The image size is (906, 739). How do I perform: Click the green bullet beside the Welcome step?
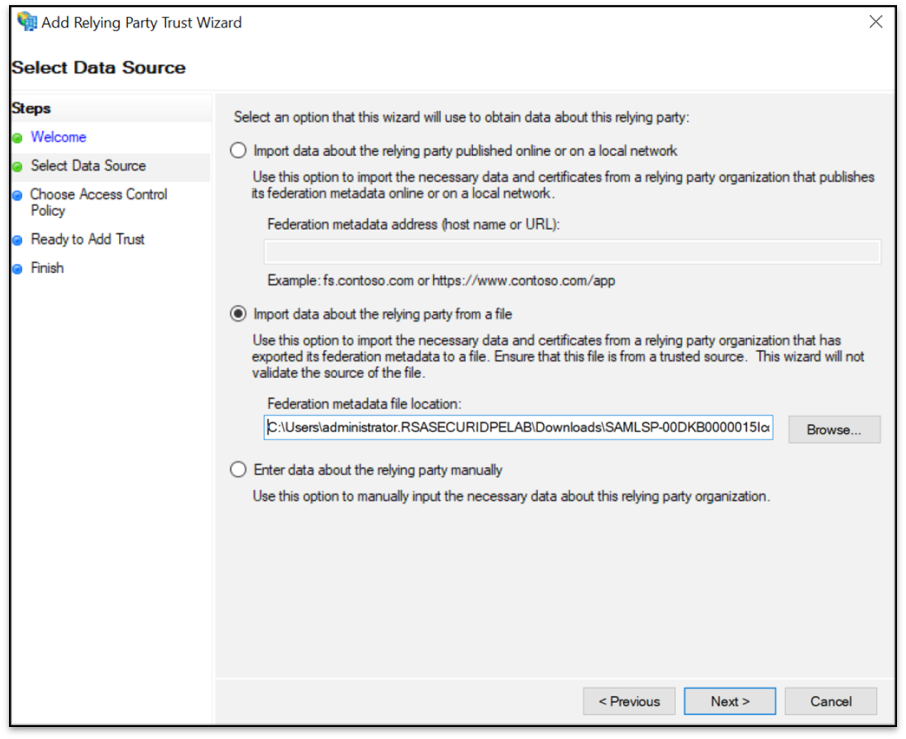(x=17, y=138)
